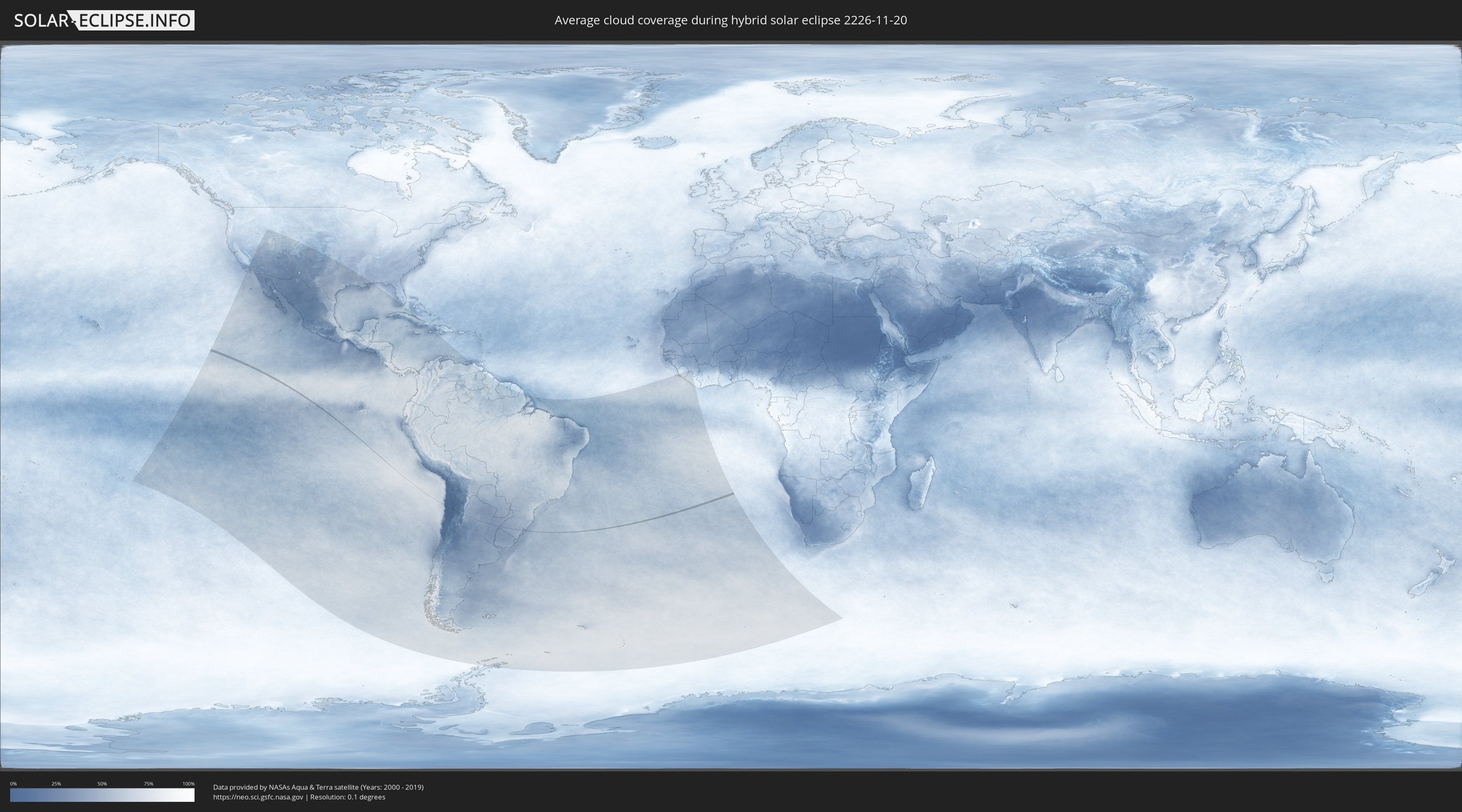Click the 0% legend label
Viewport: 1462px width, 812px height.
[13, 784]
